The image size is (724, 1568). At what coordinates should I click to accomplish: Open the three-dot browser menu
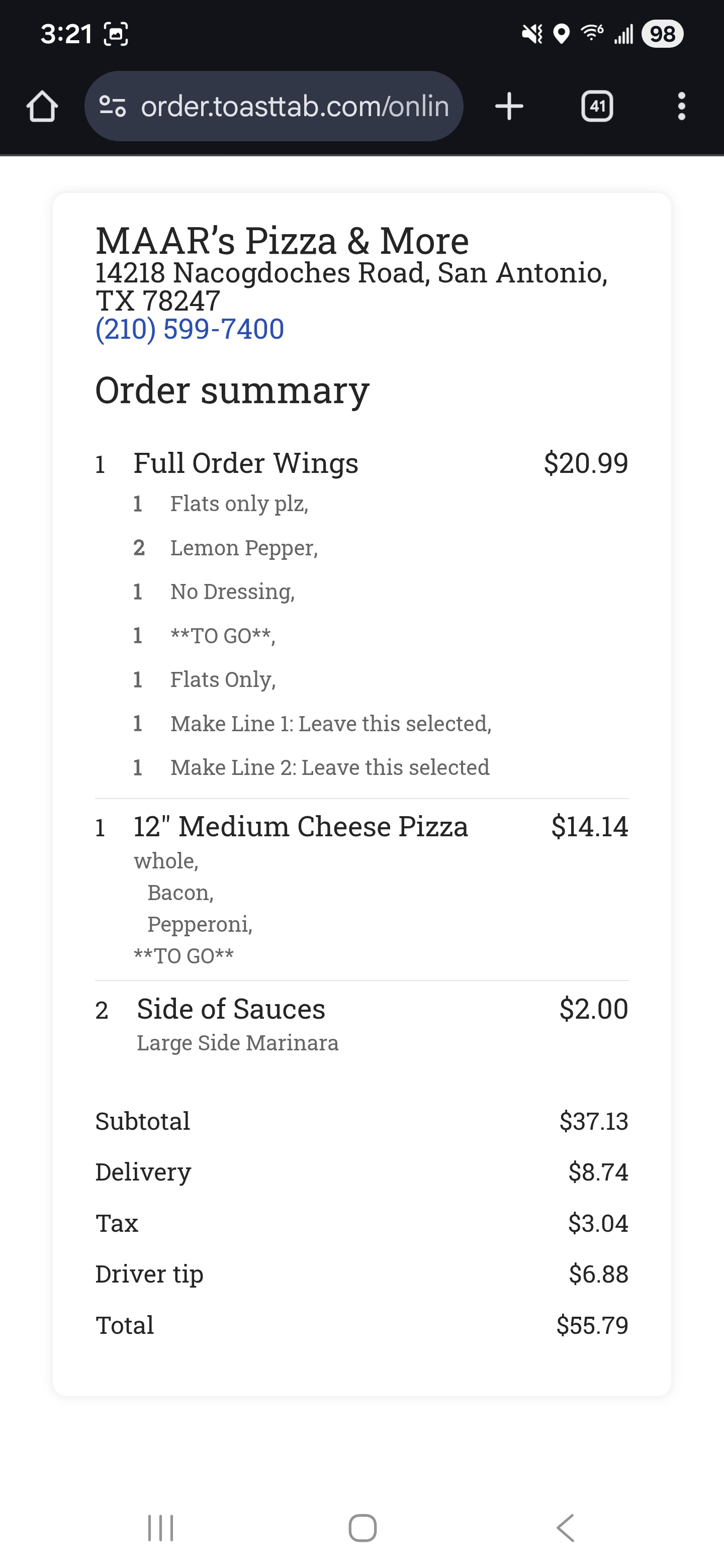pos(681,107)
